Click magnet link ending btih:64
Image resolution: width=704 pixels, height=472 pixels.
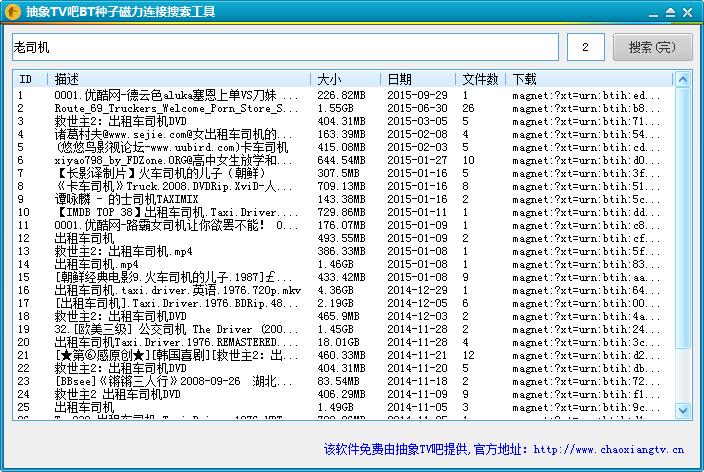pyautogui.click(x=586, y=291)
